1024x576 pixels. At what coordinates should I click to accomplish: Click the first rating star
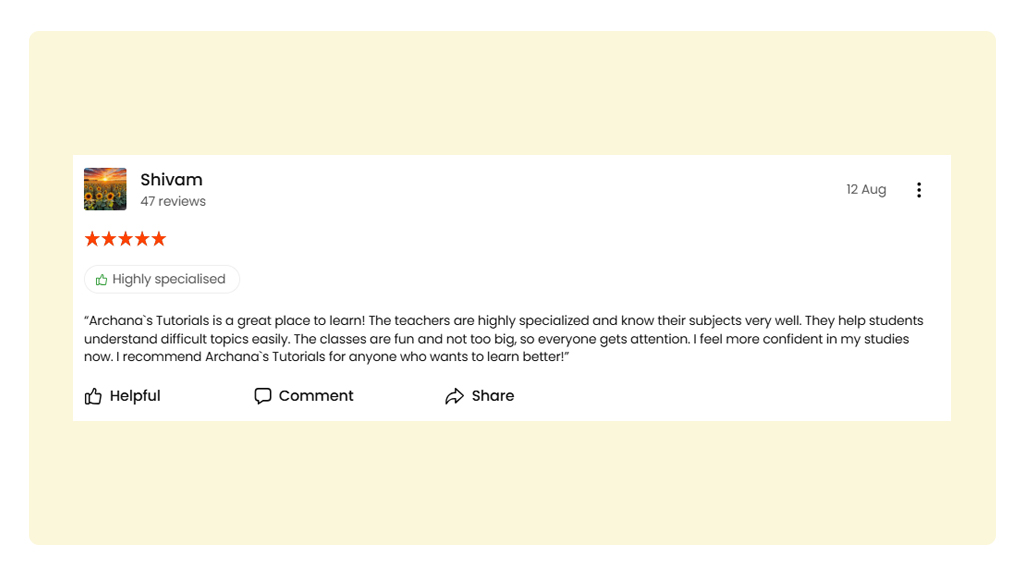[92, 239]
